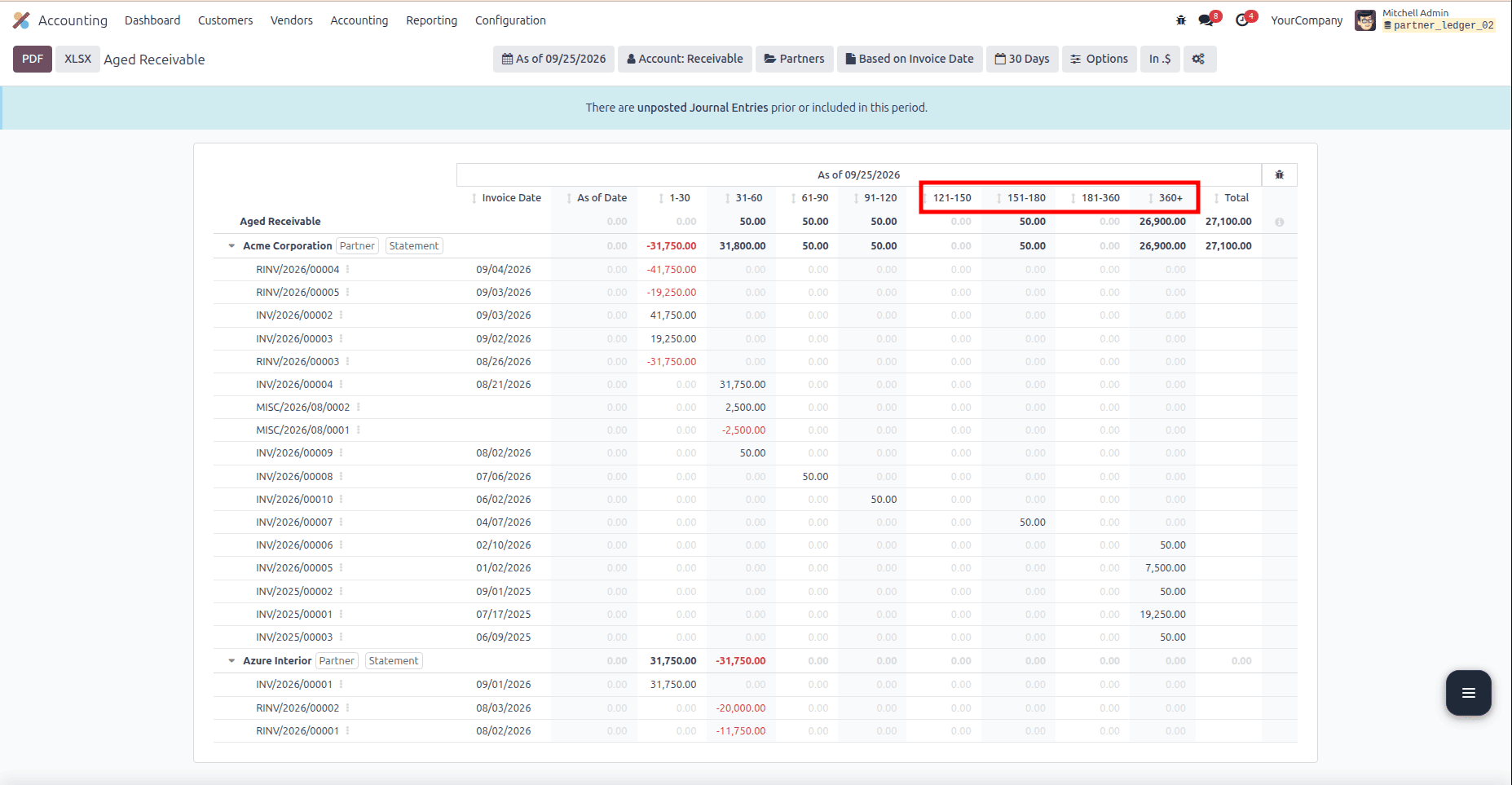Image resolution: width=1512 pixels, height=785 pixels.
Task: Open the As of 09/25/2026 date filter
Action: (554, 59)
